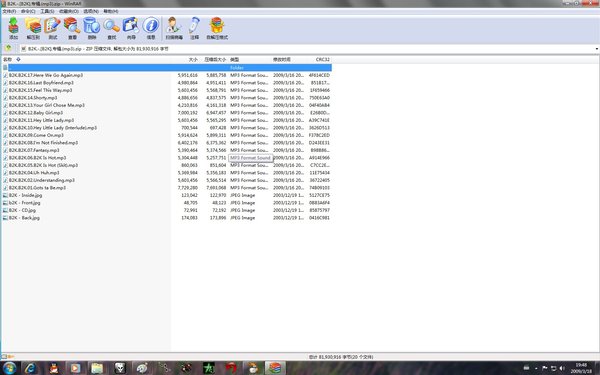Click the Virus Scan toolbar icon
This screenshot has width=600, height=375.
click(x=174, y=29)
